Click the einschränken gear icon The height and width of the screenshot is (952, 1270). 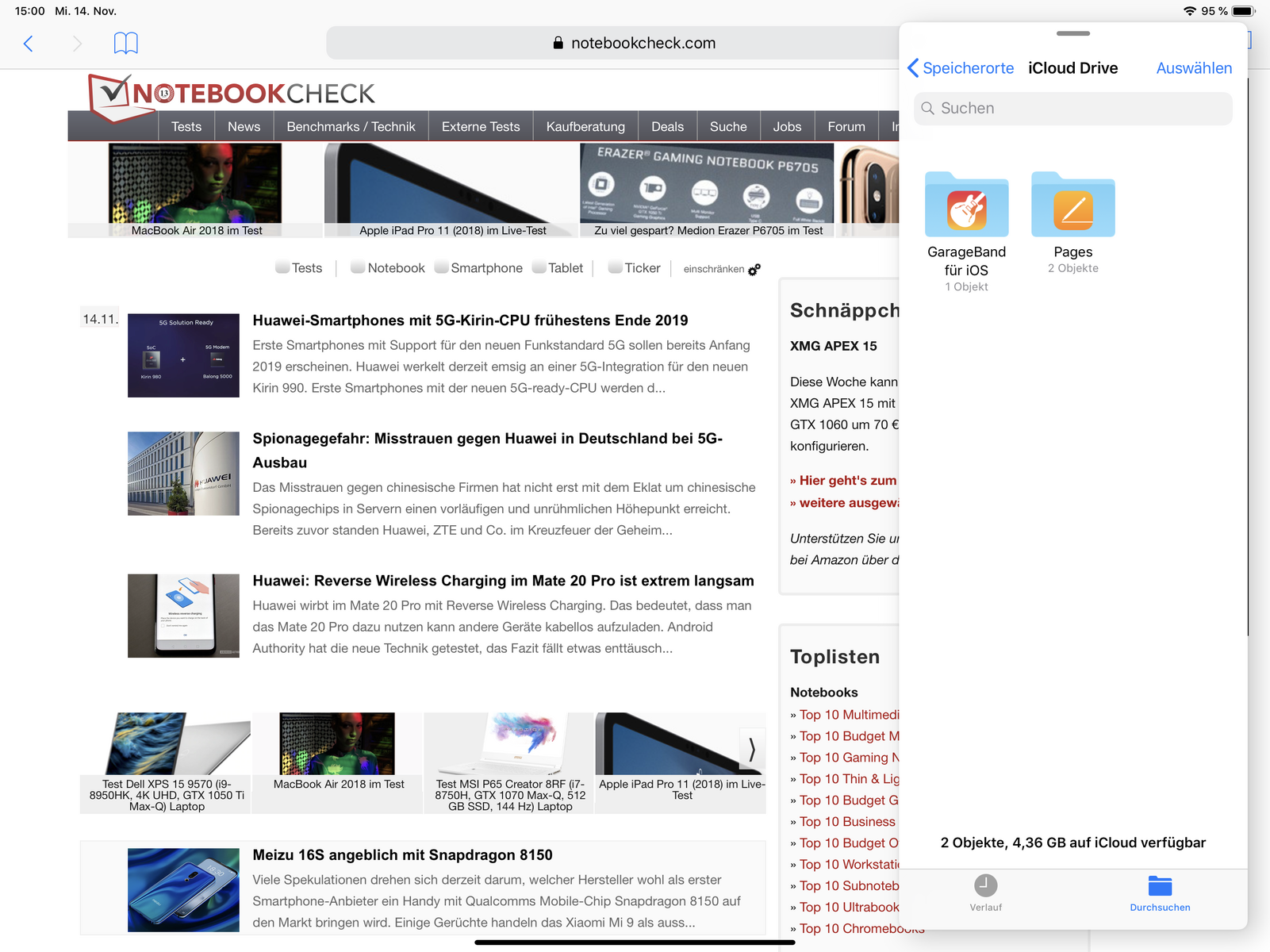[x=754, y=270]
